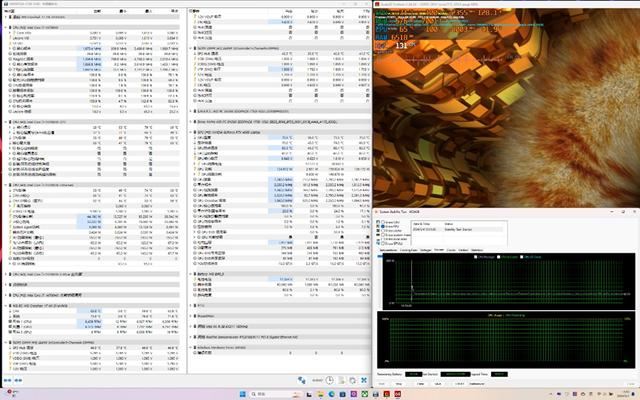
Task: Toggle the Stress CPU checkbox
Action: click(x=382, y=222)
